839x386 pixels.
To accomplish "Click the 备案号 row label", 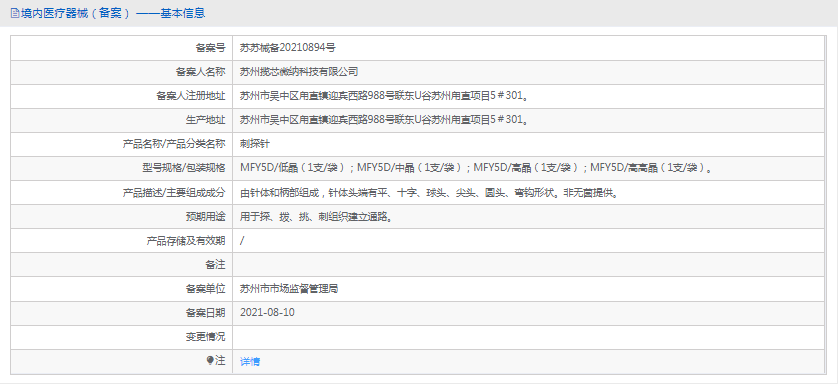I will [x=210, y=48].
